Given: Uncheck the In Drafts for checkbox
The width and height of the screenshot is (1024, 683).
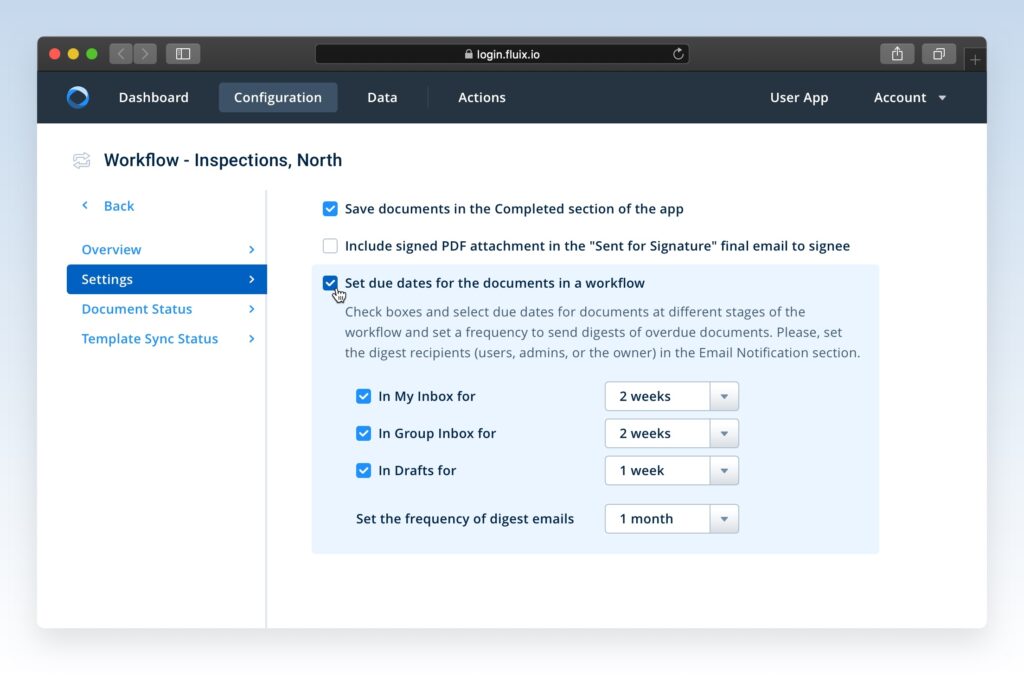Looking at the screenshot, I should [x=364, y=470].
